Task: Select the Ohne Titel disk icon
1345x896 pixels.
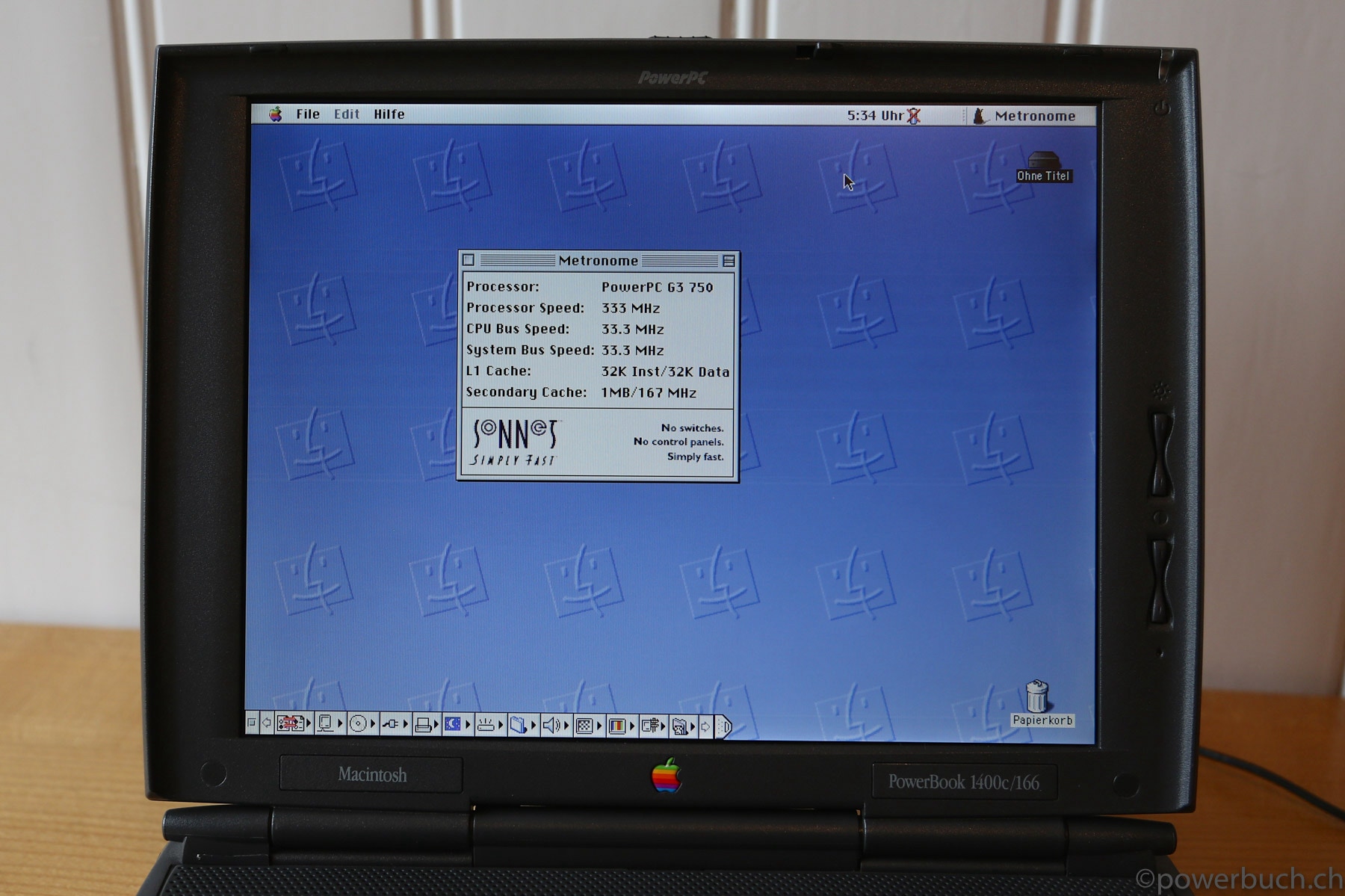Action: point(1043,162)
